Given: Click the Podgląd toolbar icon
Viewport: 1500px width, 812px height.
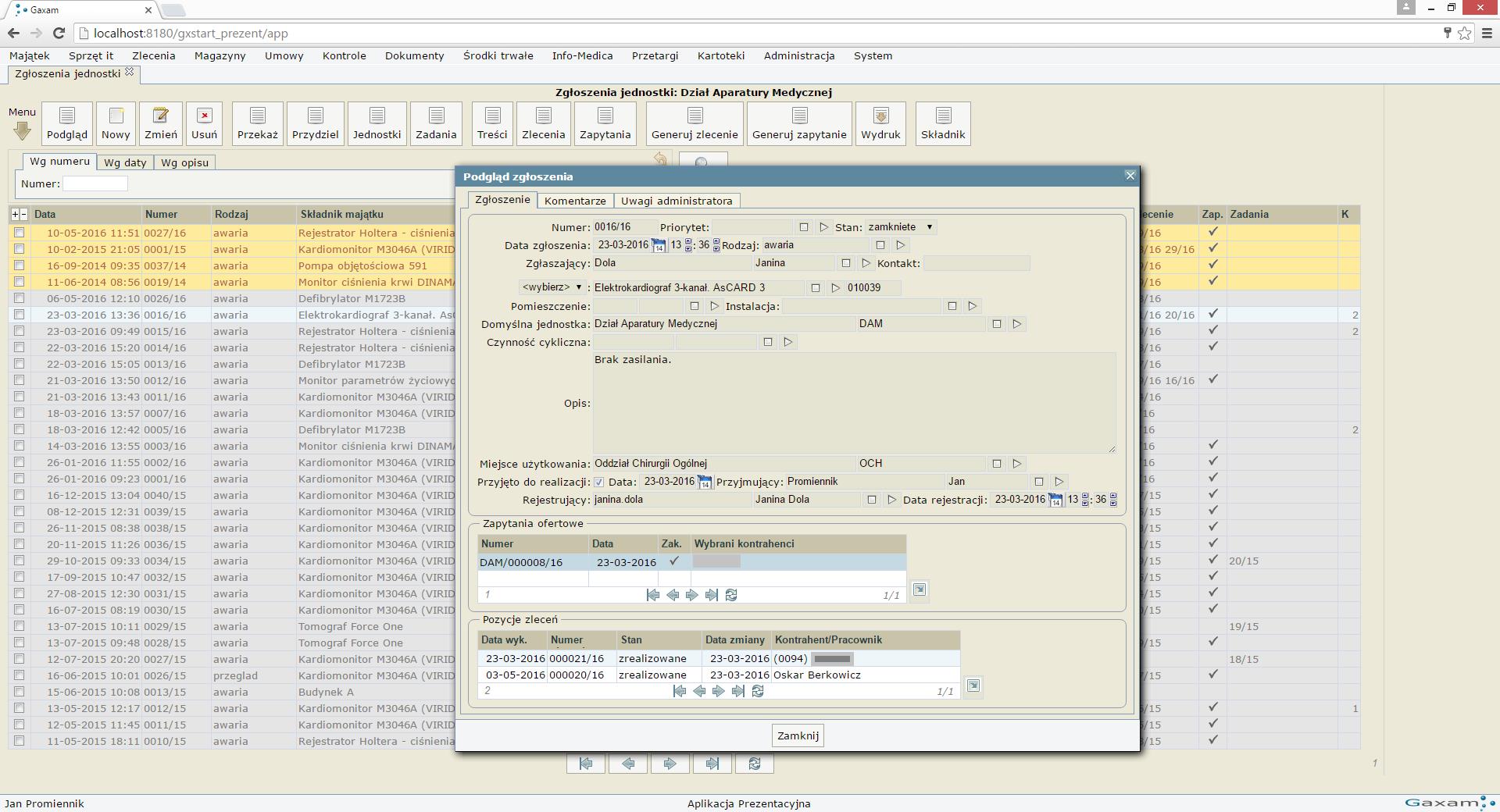Looking at the screenshot, I should [67, 117].
